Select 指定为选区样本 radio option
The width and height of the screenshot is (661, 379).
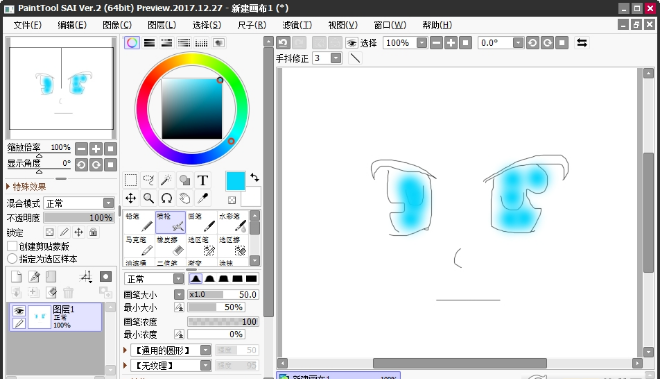point(12,258)
